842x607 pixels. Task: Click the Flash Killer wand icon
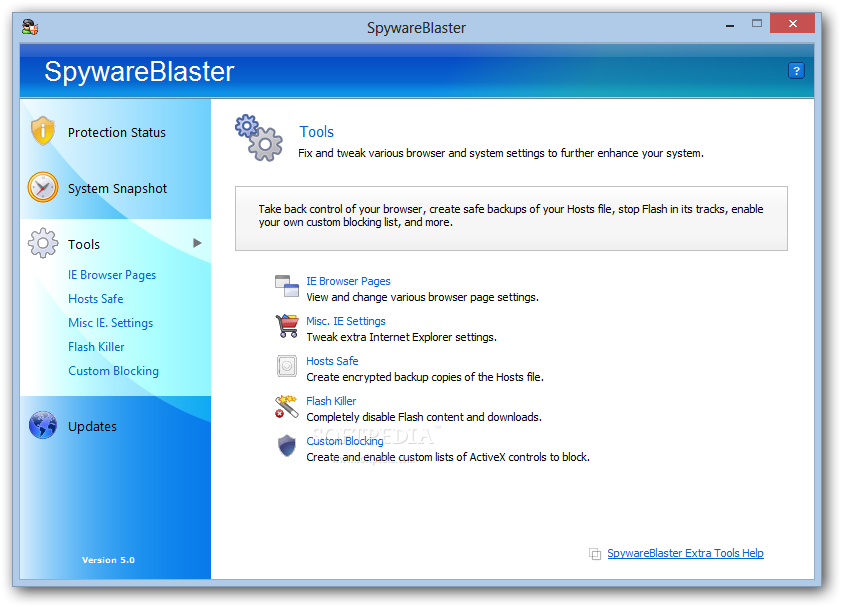287,406
